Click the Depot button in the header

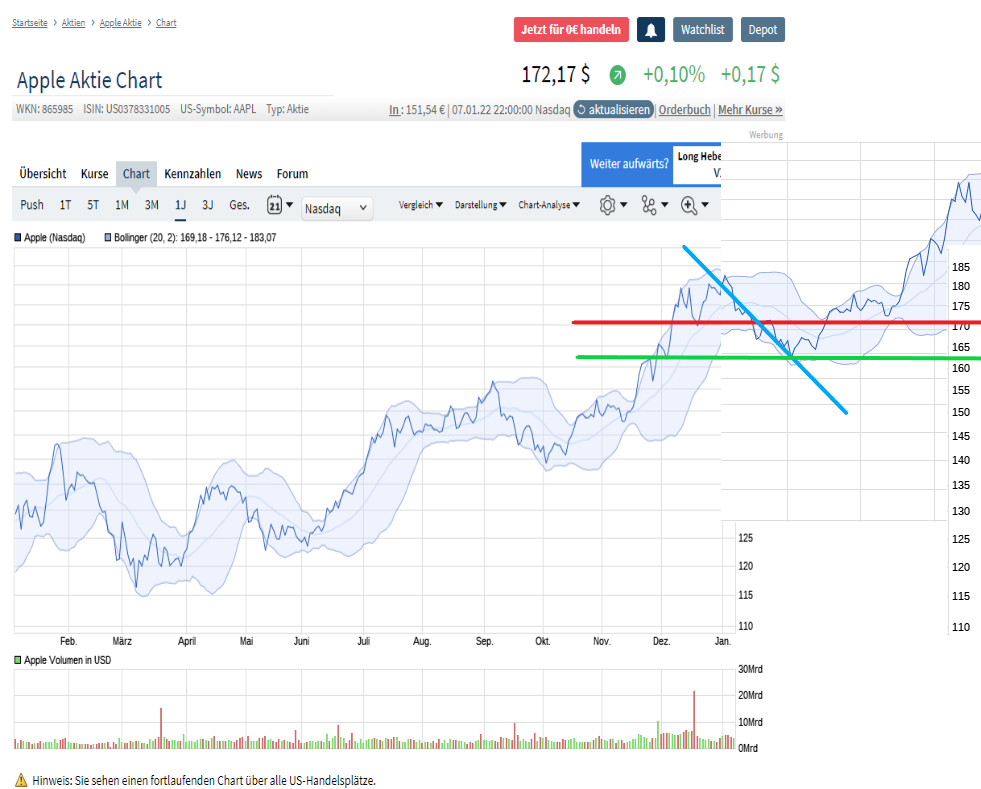coord(762,29)
